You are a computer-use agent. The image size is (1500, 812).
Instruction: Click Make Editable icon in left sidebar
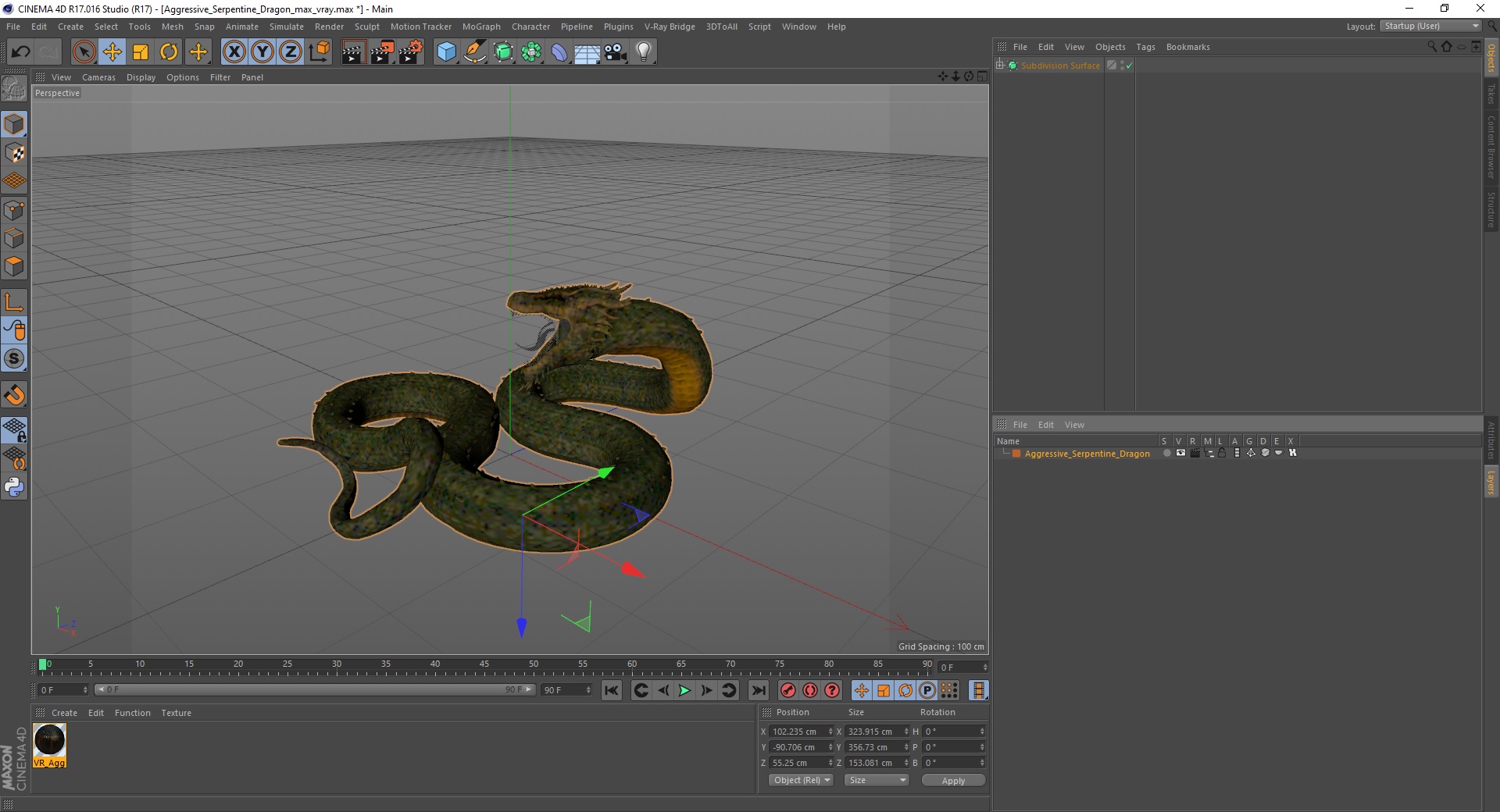[x=14, y=89]
